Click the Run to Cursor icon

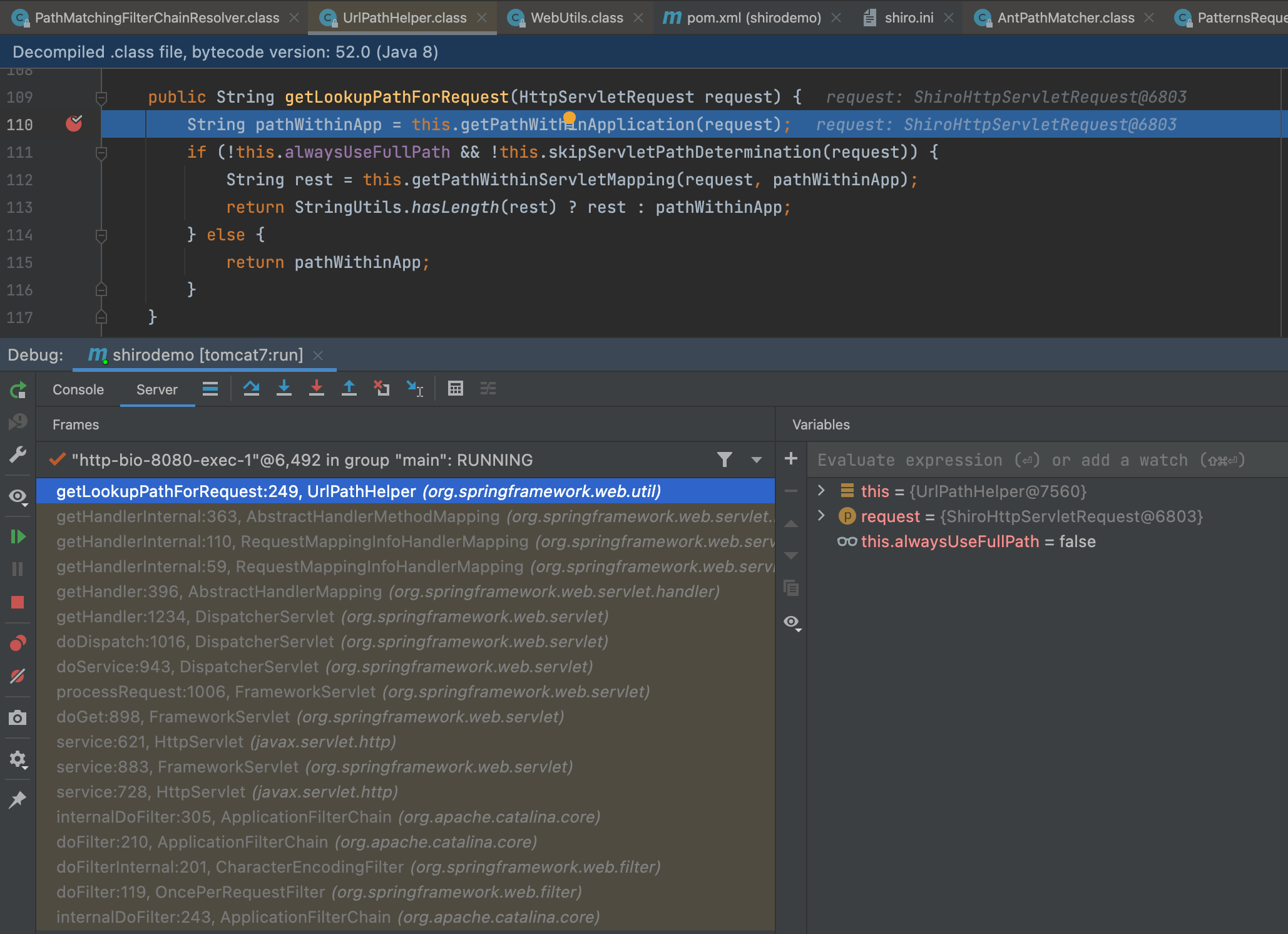[x=414, y=389]
